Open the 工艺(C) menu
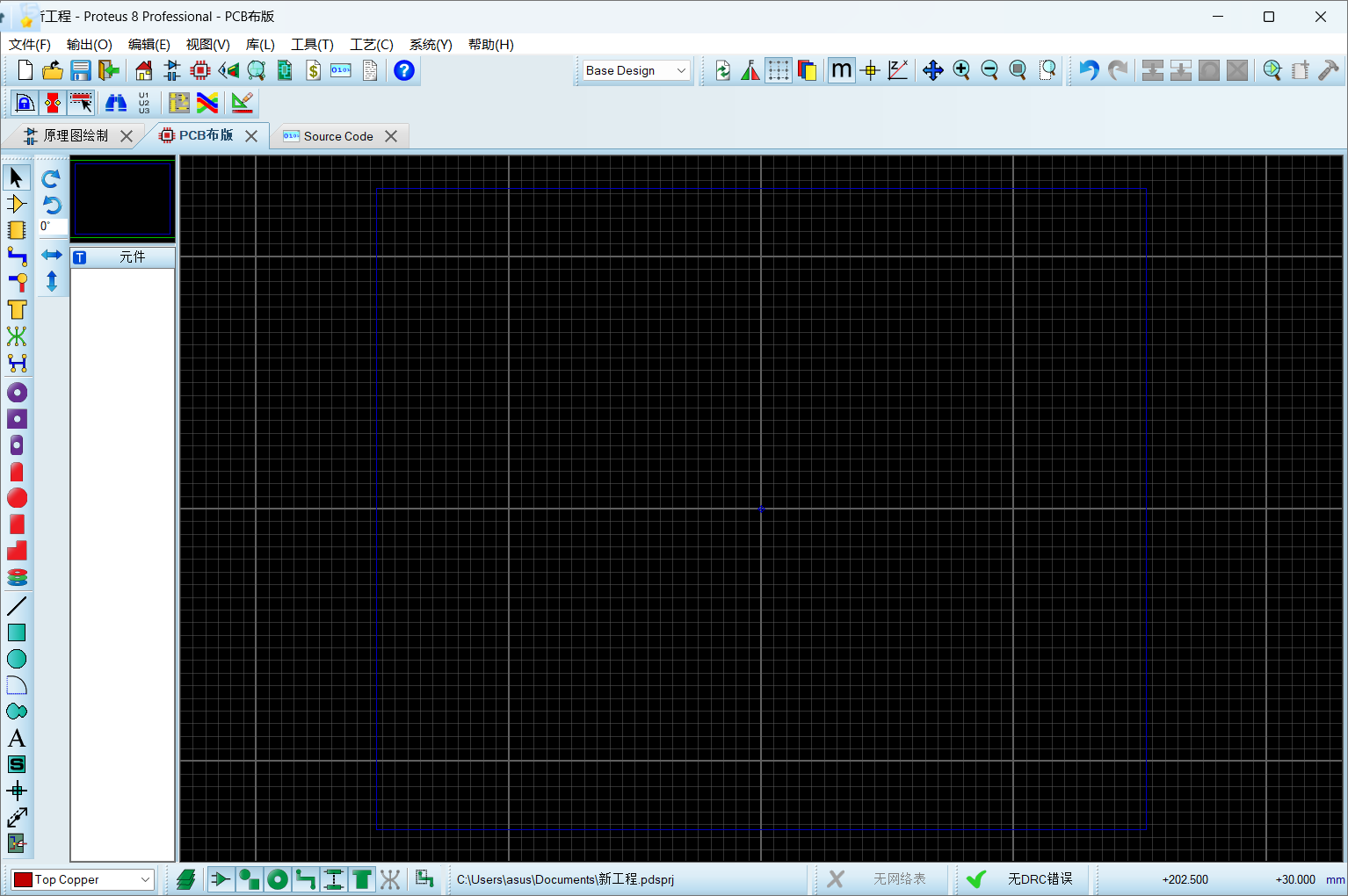The width and height of the screenshot is (1348, 896). point(372,45)
